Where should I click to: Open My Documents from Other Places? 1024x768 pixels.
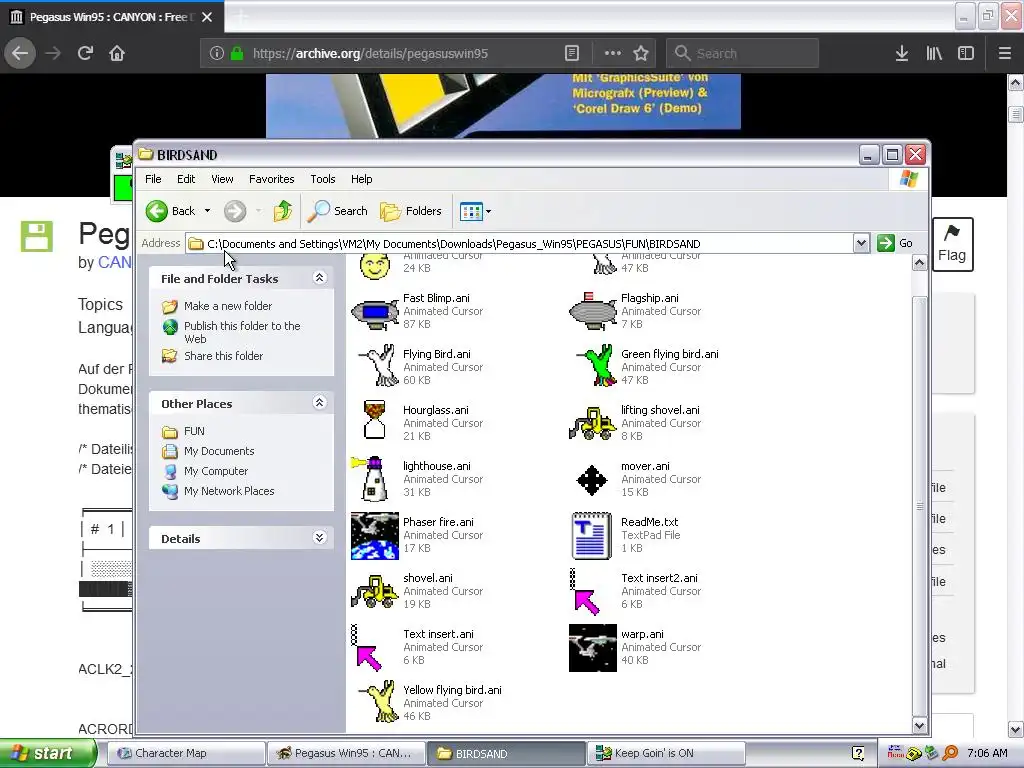[219, 451]
